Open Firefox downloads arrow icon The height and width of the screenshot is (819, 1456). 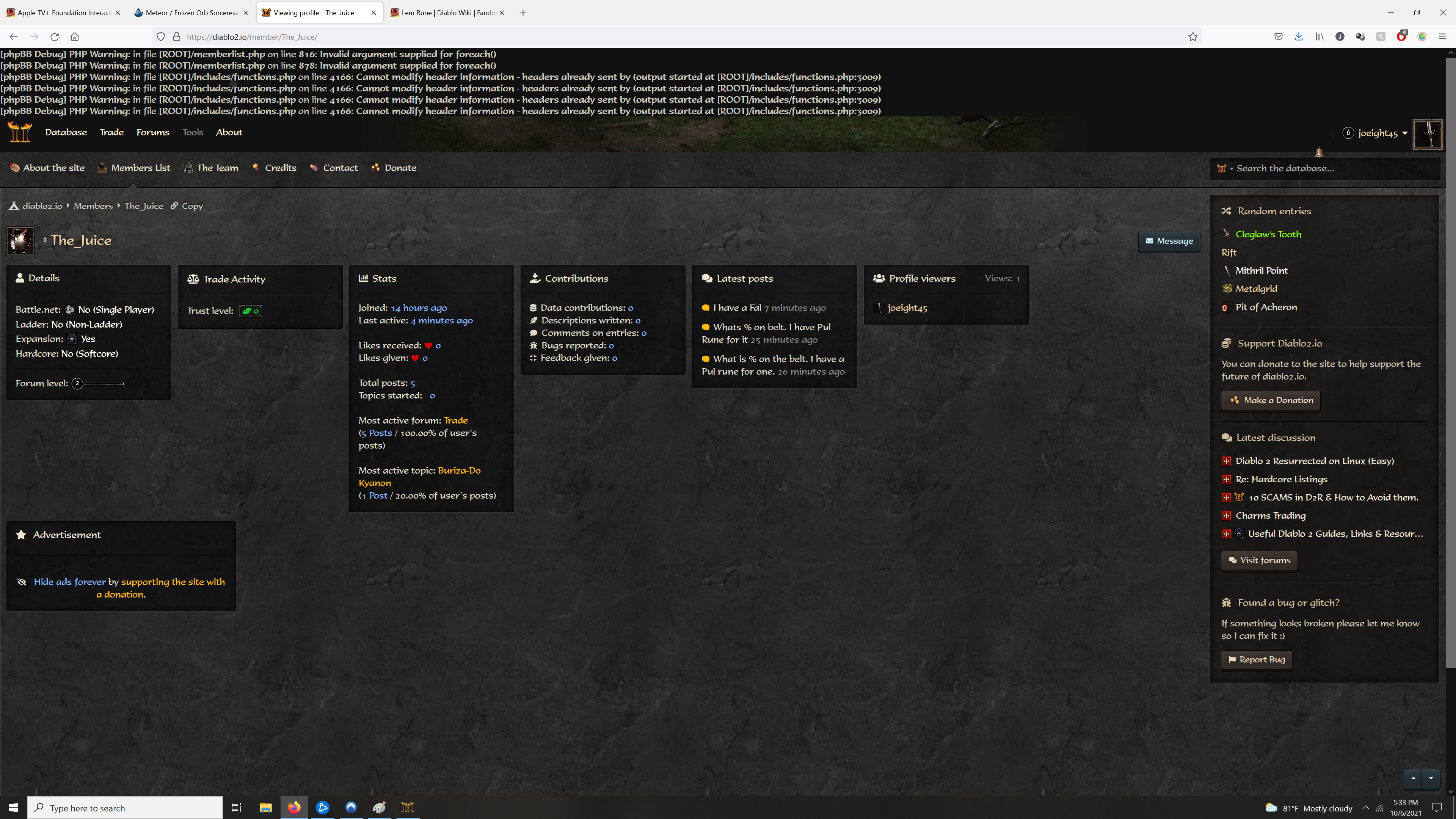(1298, 37)
